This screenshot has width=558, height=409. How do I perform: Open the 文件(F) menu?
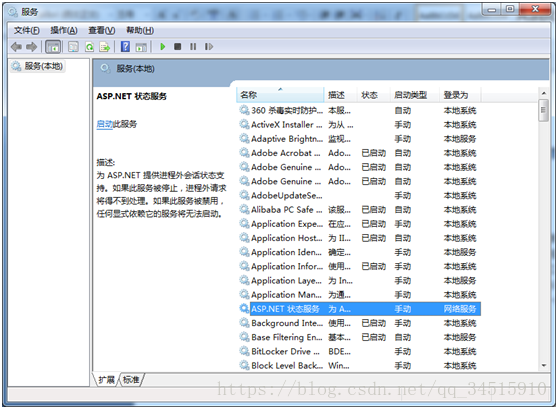click(x=27, y=30)
